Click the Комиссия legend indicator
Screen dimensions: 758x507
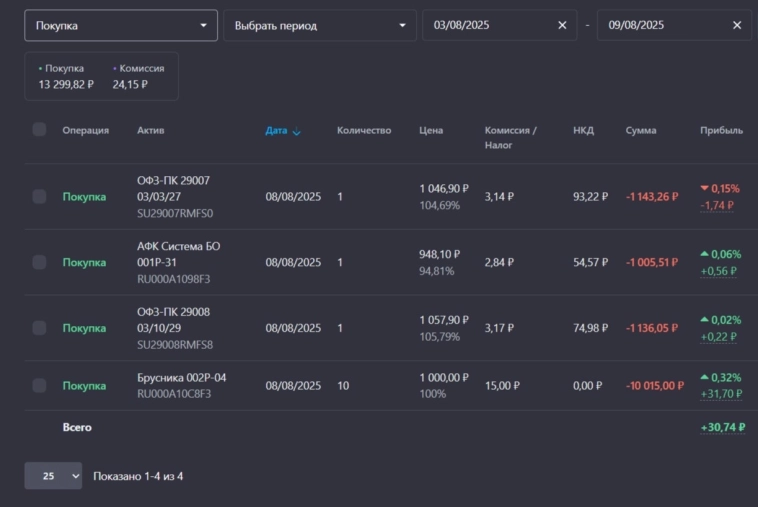click(115, 69)
